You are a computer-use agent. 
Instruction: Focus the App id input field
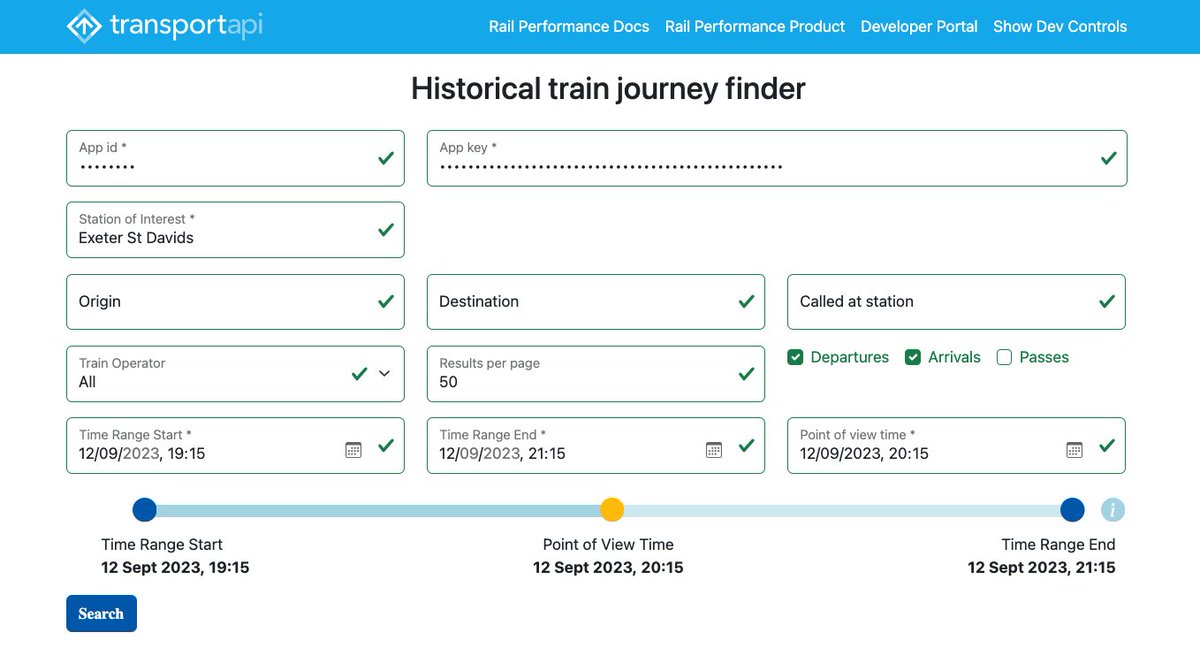click(235, 158)
